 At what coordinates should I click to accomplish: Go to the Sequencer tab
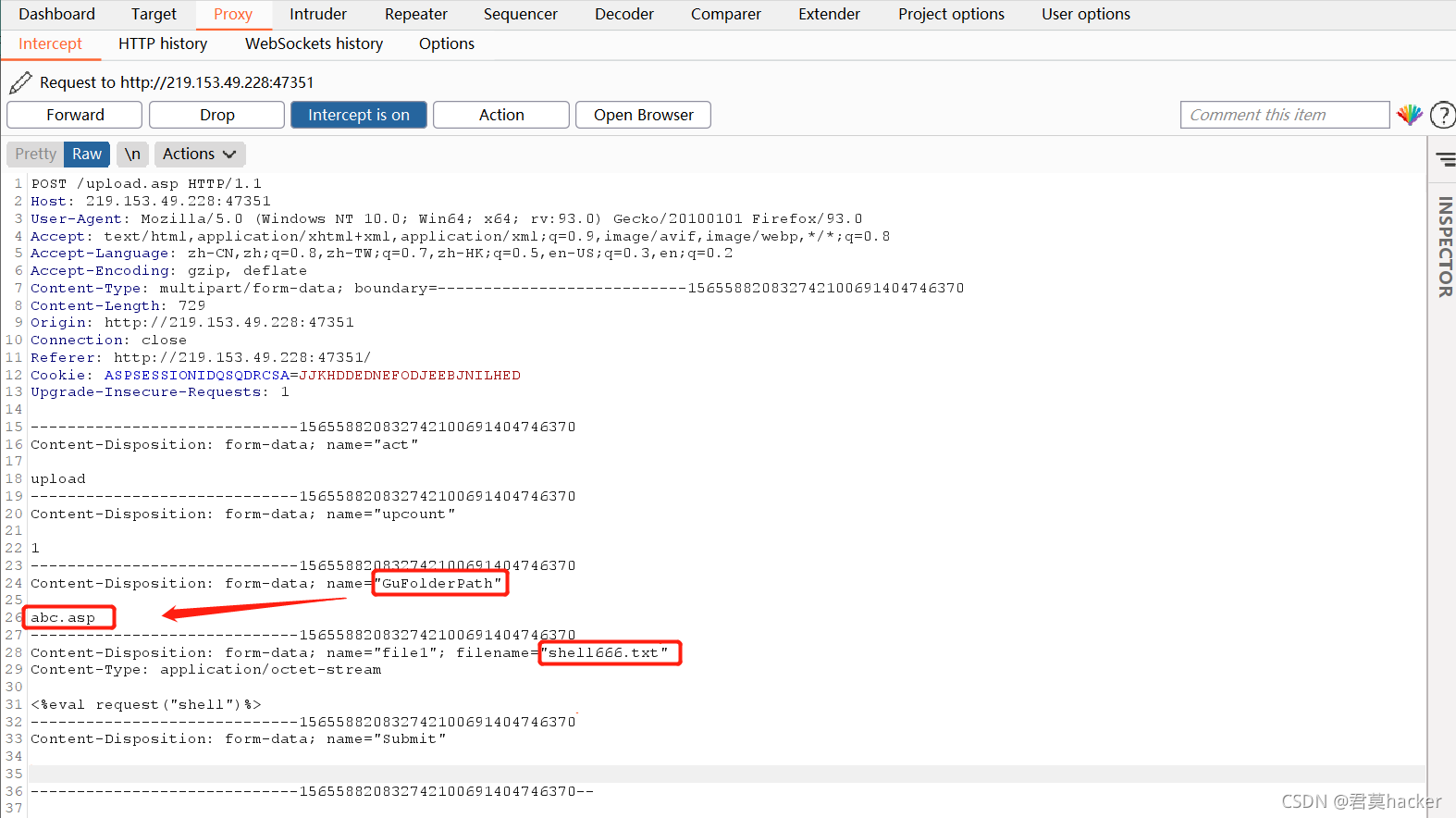tap(521, 14)
